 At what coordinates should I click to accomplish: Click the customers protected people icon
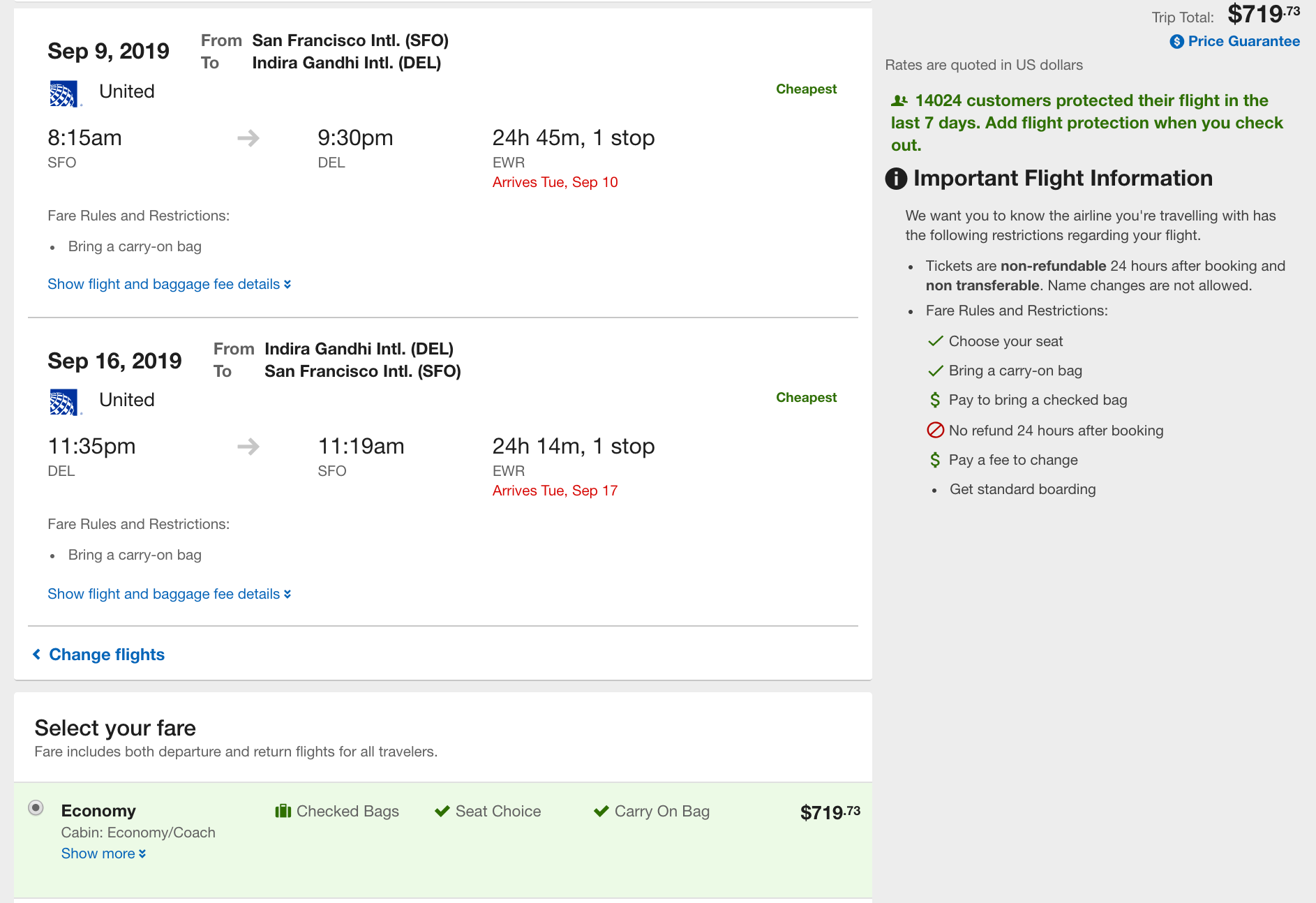point(899,101)
